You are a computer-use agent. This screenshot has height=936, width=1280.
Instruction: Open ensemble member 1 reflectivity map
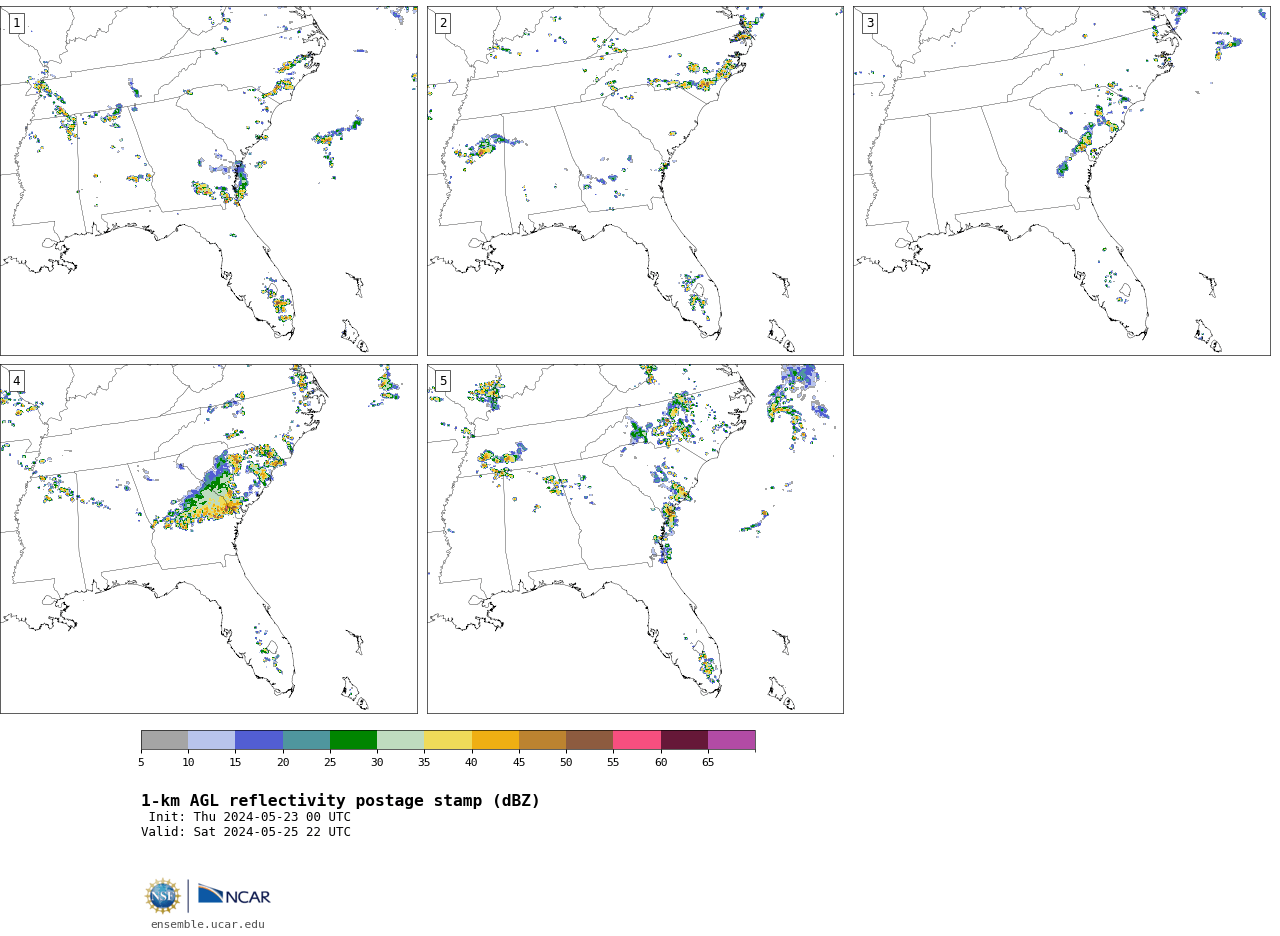pos(208,181)
